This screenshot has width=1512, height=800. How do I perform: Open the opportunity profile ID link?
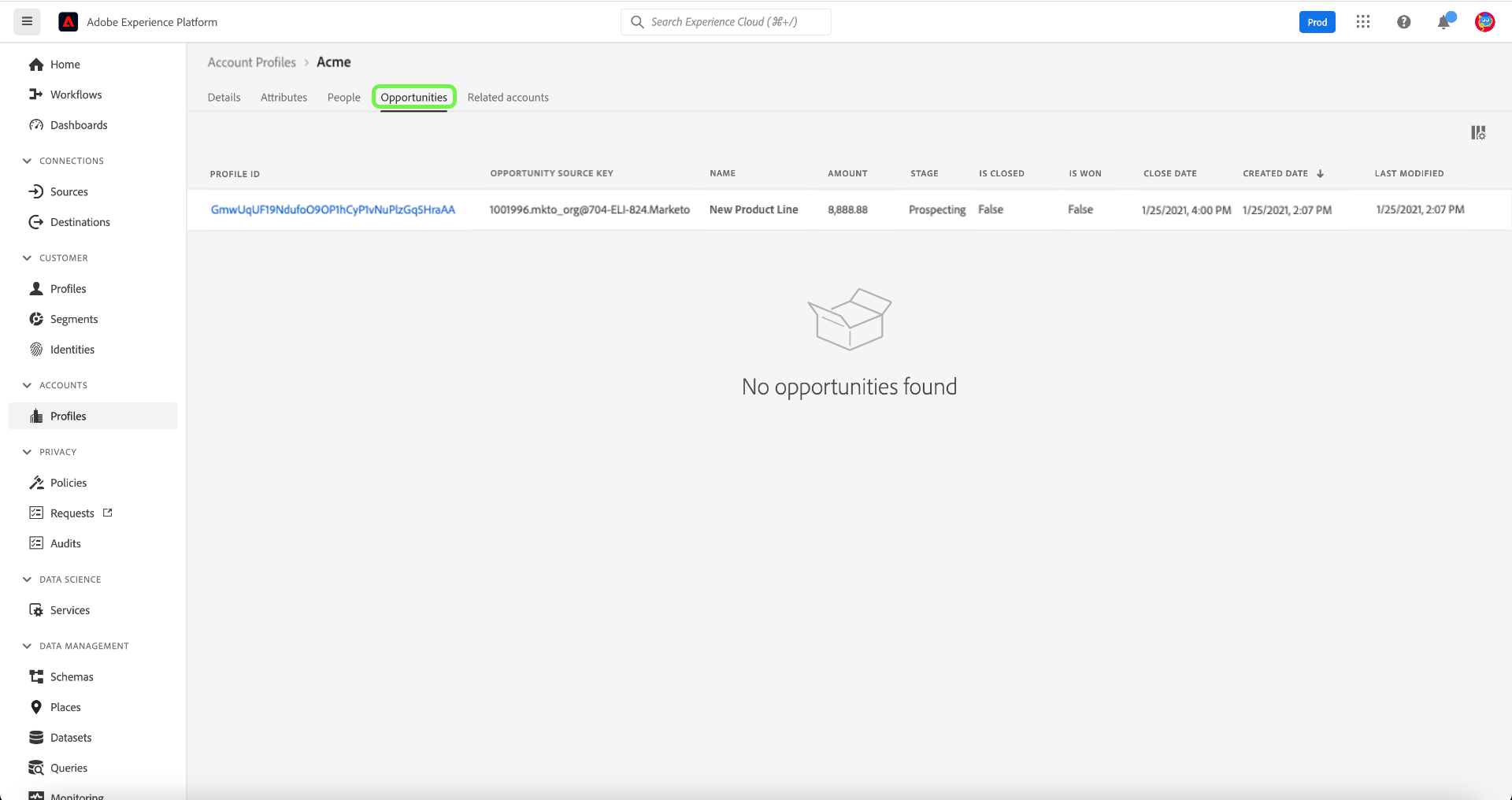click(x=333, y=209)
